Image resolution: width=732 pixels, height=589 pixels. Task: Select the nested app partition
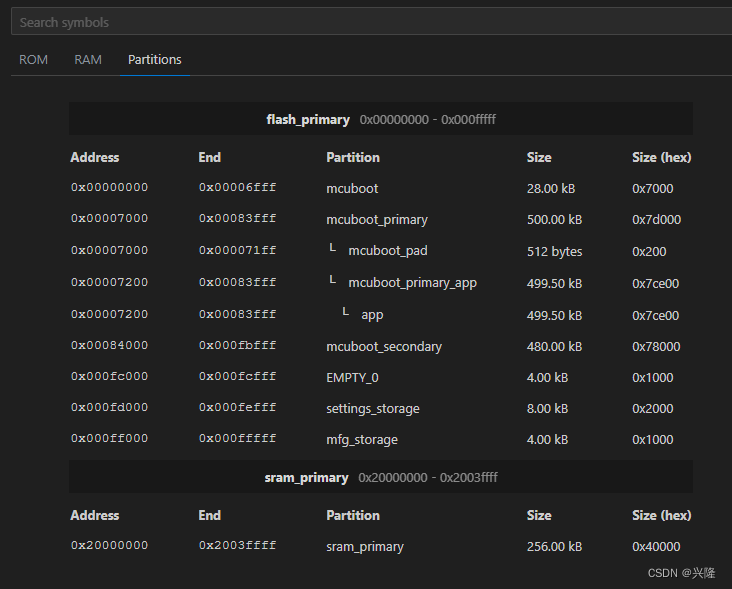click(372, 315)
